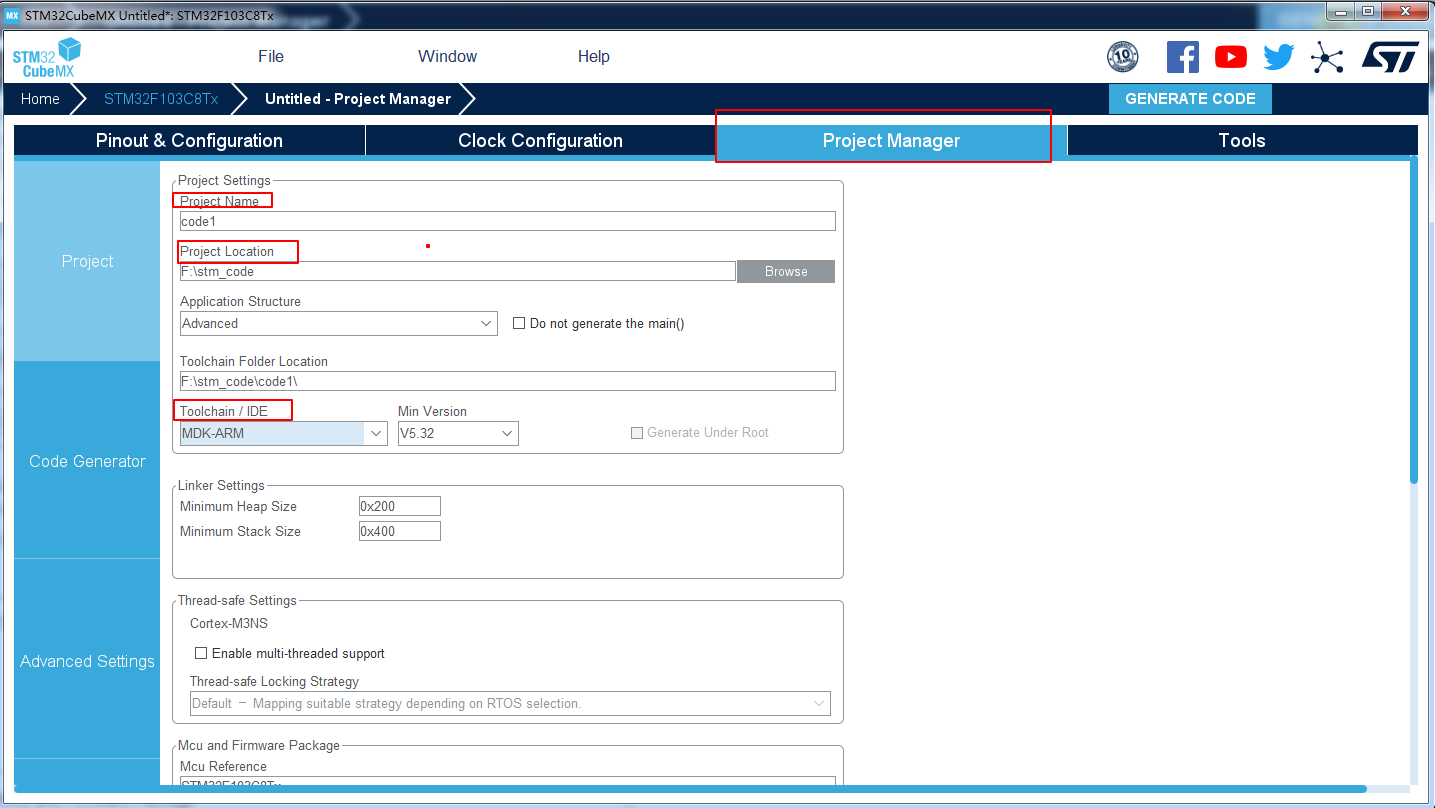
Task: Open the YouTube icon link
Action: coord(1231,57)
